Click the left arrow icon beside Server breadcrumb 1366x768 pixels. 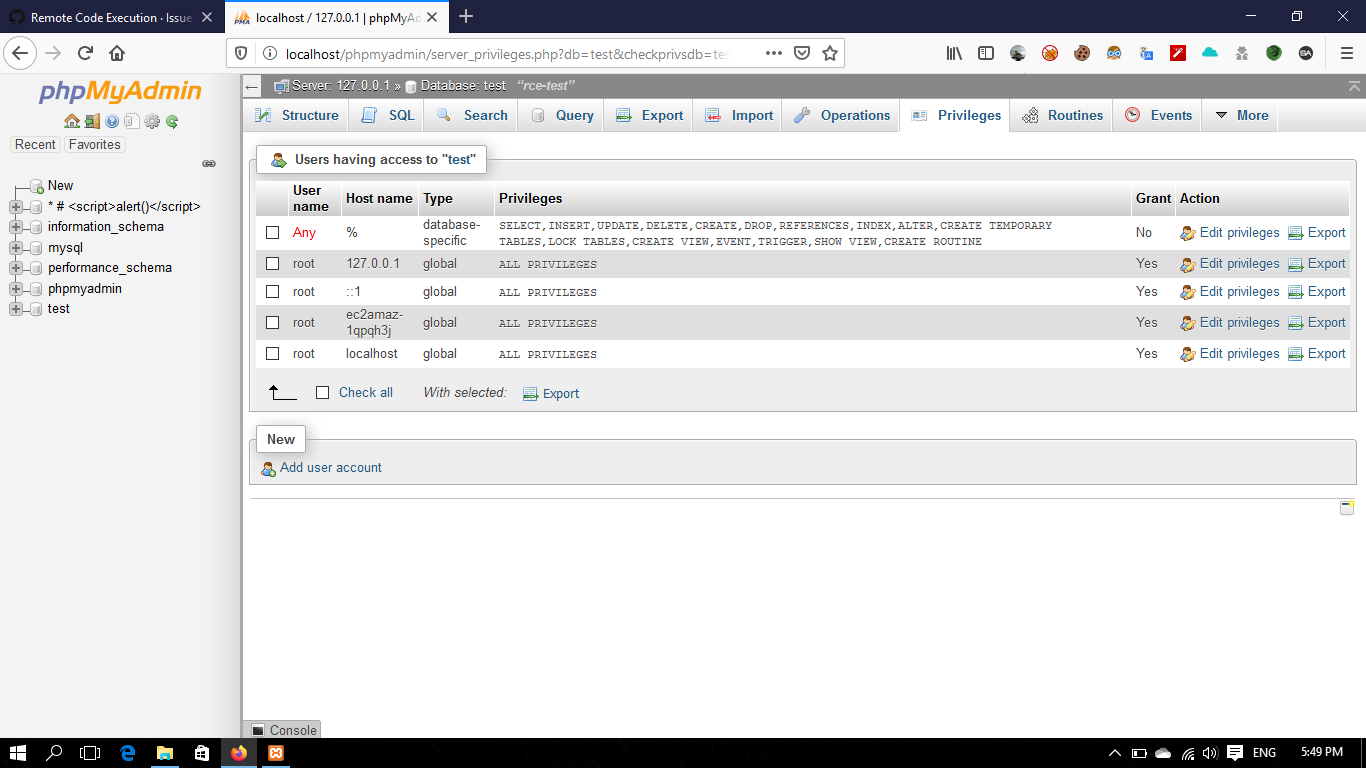[253, 87]
